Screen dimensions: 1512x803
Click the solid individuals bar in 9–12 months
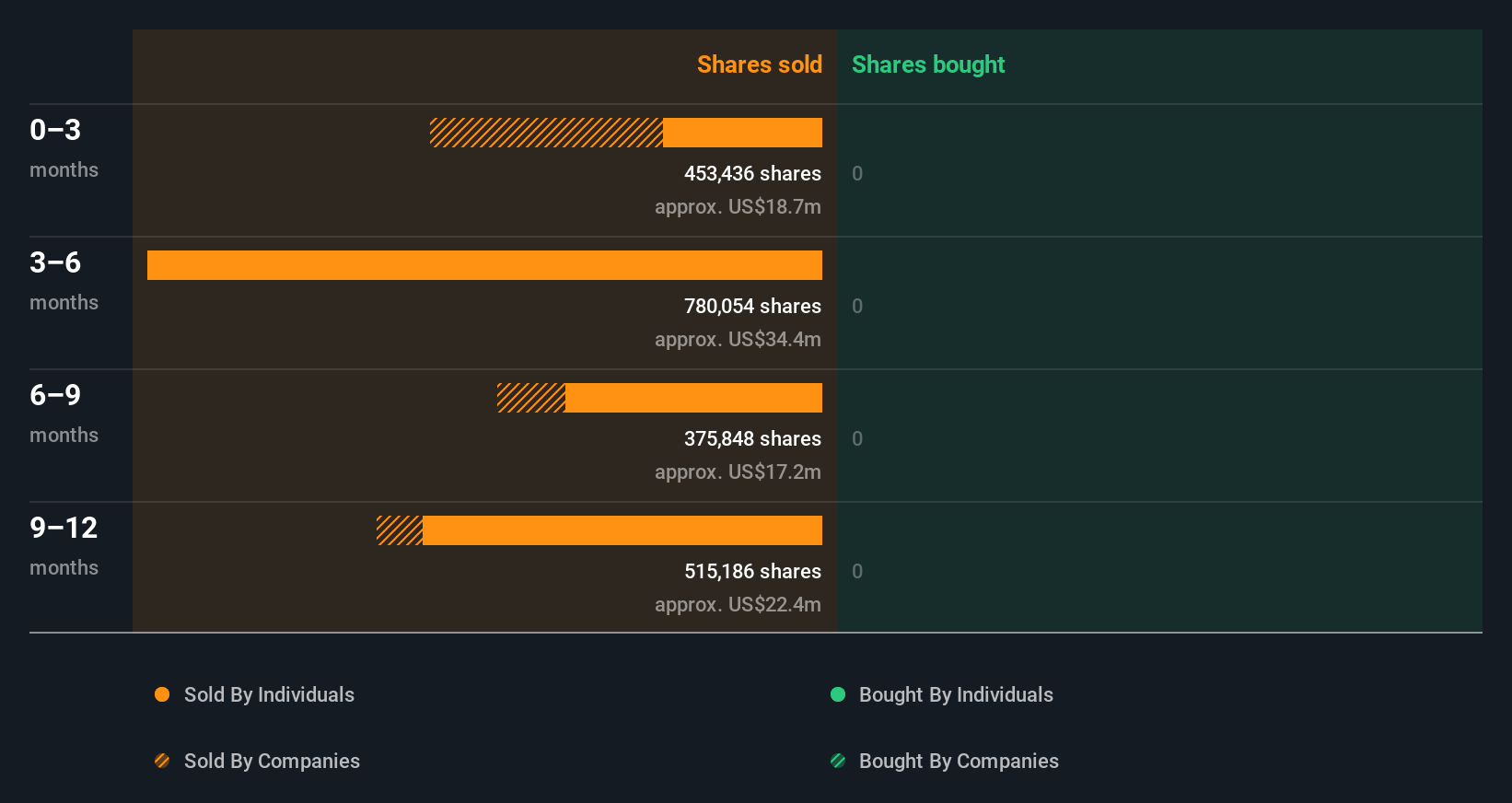pyautogui.click(x=622, y=530)
